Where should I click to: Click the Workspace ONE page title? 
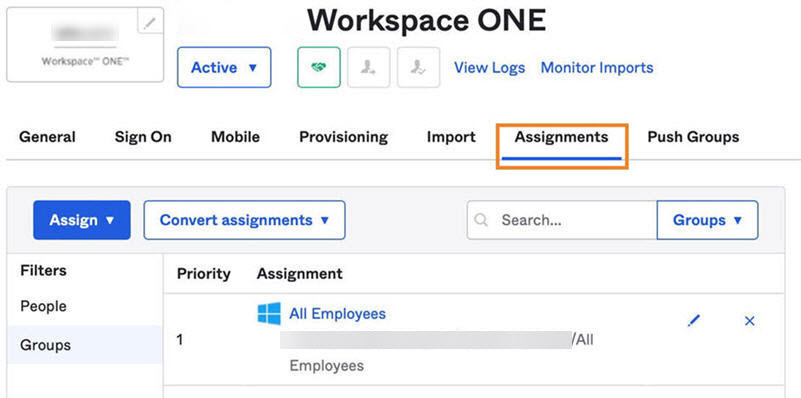(427, 19)
